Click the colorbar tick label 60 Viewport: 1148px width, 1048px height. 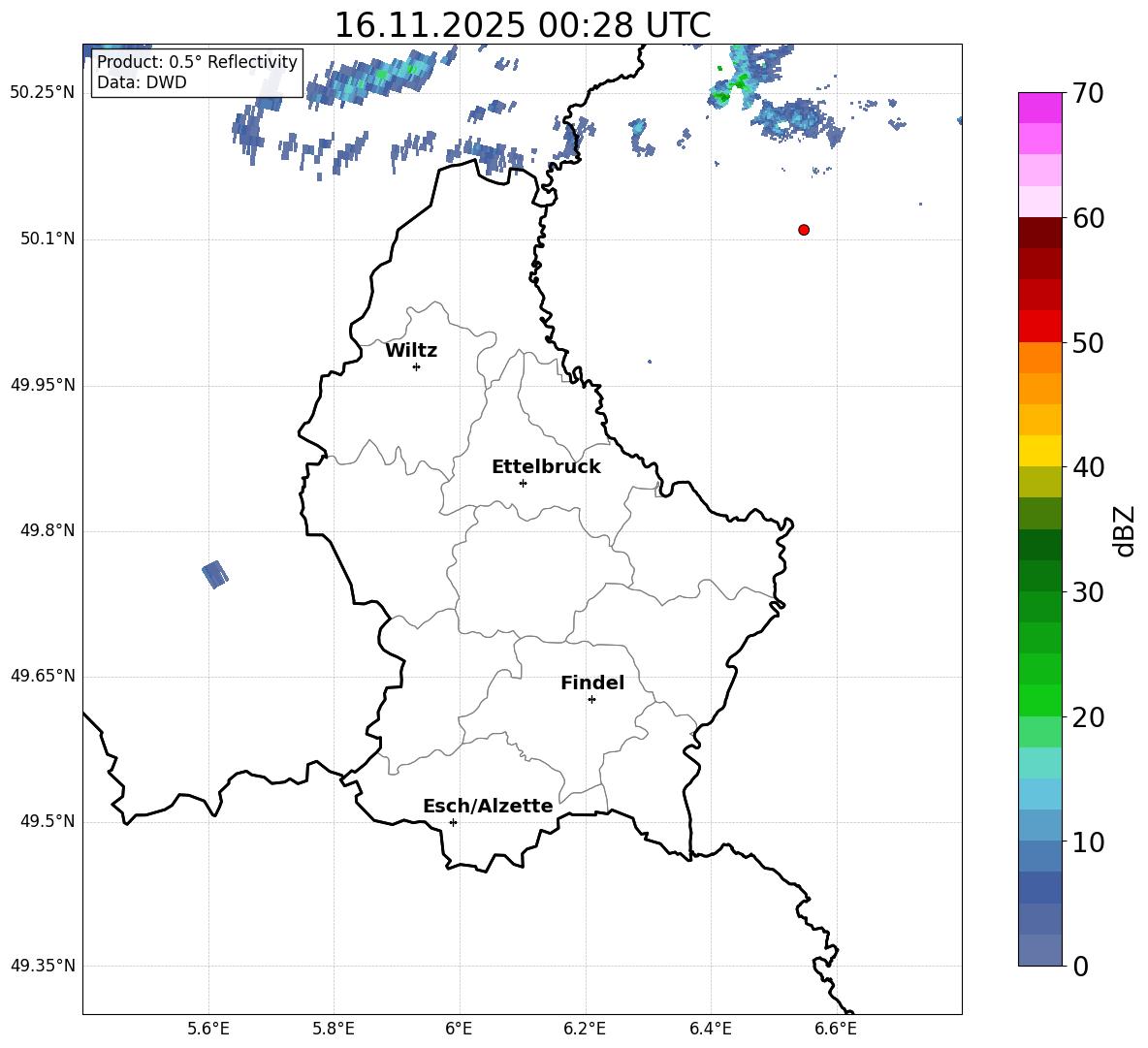[1088, 218]
